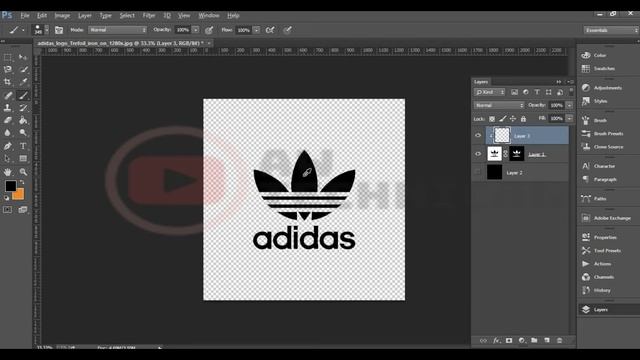Open the Layer menu
The height and width of the screenshot is (360, 640).
click(85, 16)
